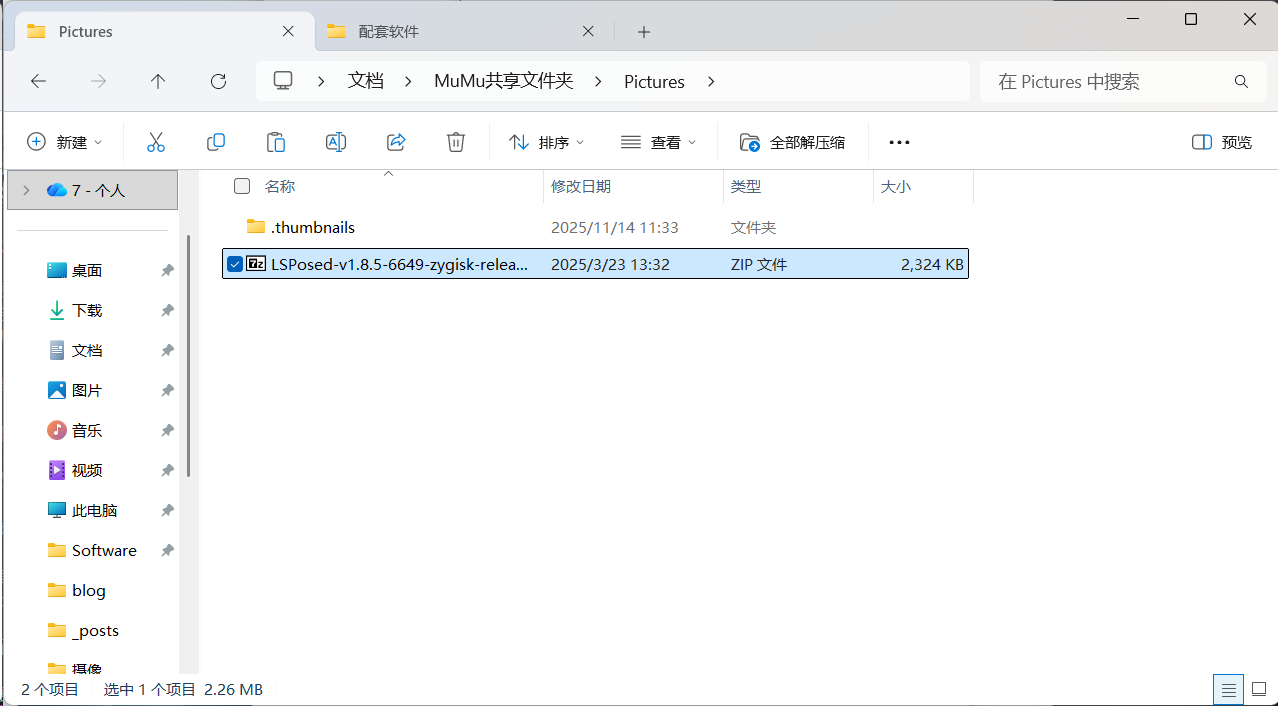
Task: Refresh the current folder view
Action: point(218,81)
